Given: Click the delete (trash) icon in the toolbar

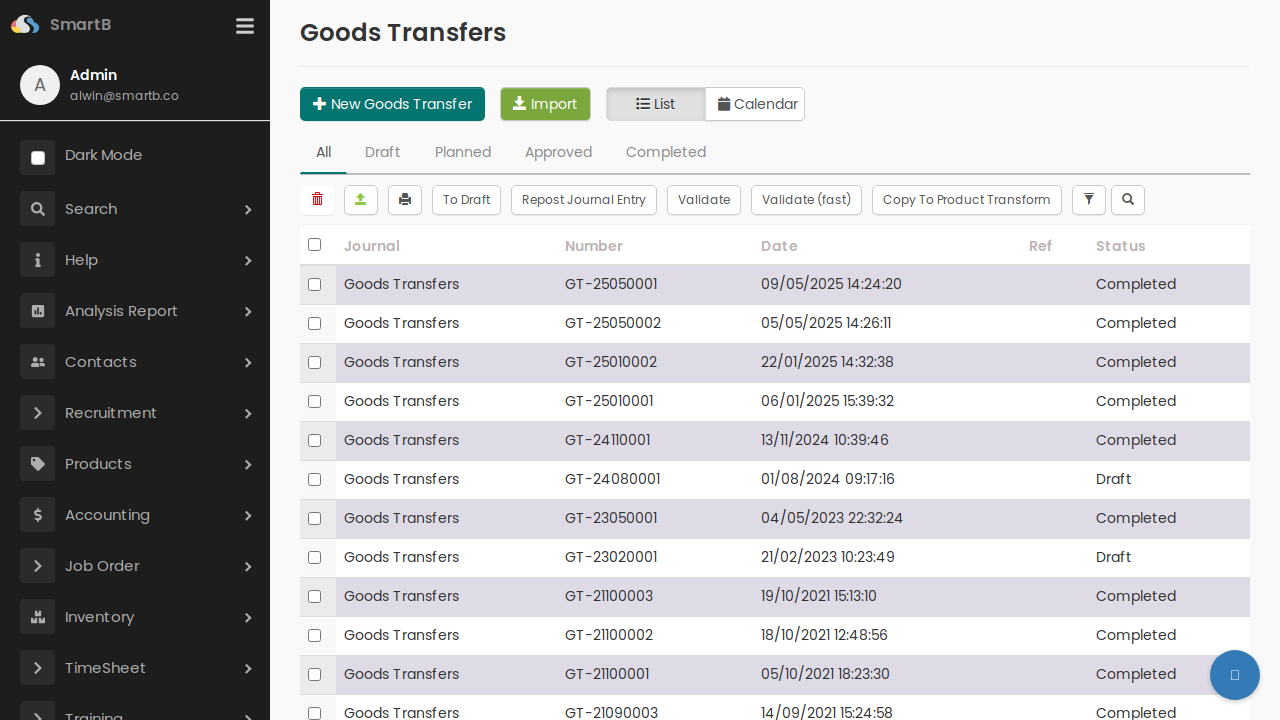Looking at the screenshot, I should [x=317, y=200].
